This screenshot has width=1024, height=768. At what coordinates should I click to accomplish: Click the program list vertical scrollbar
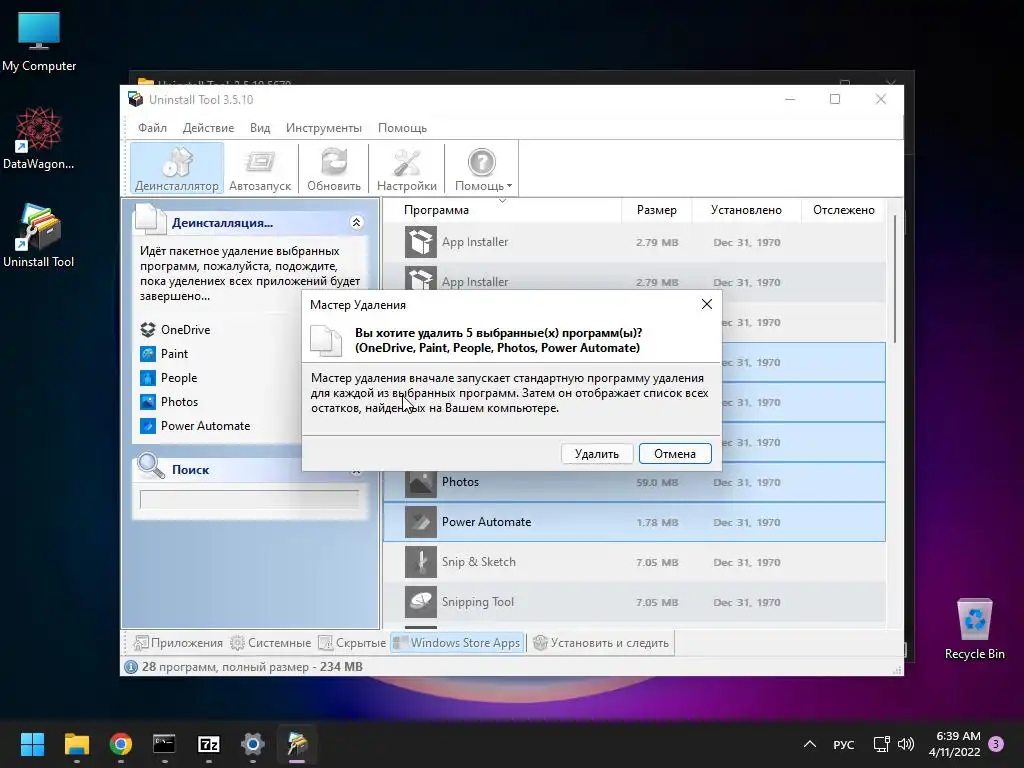(895, 280)
